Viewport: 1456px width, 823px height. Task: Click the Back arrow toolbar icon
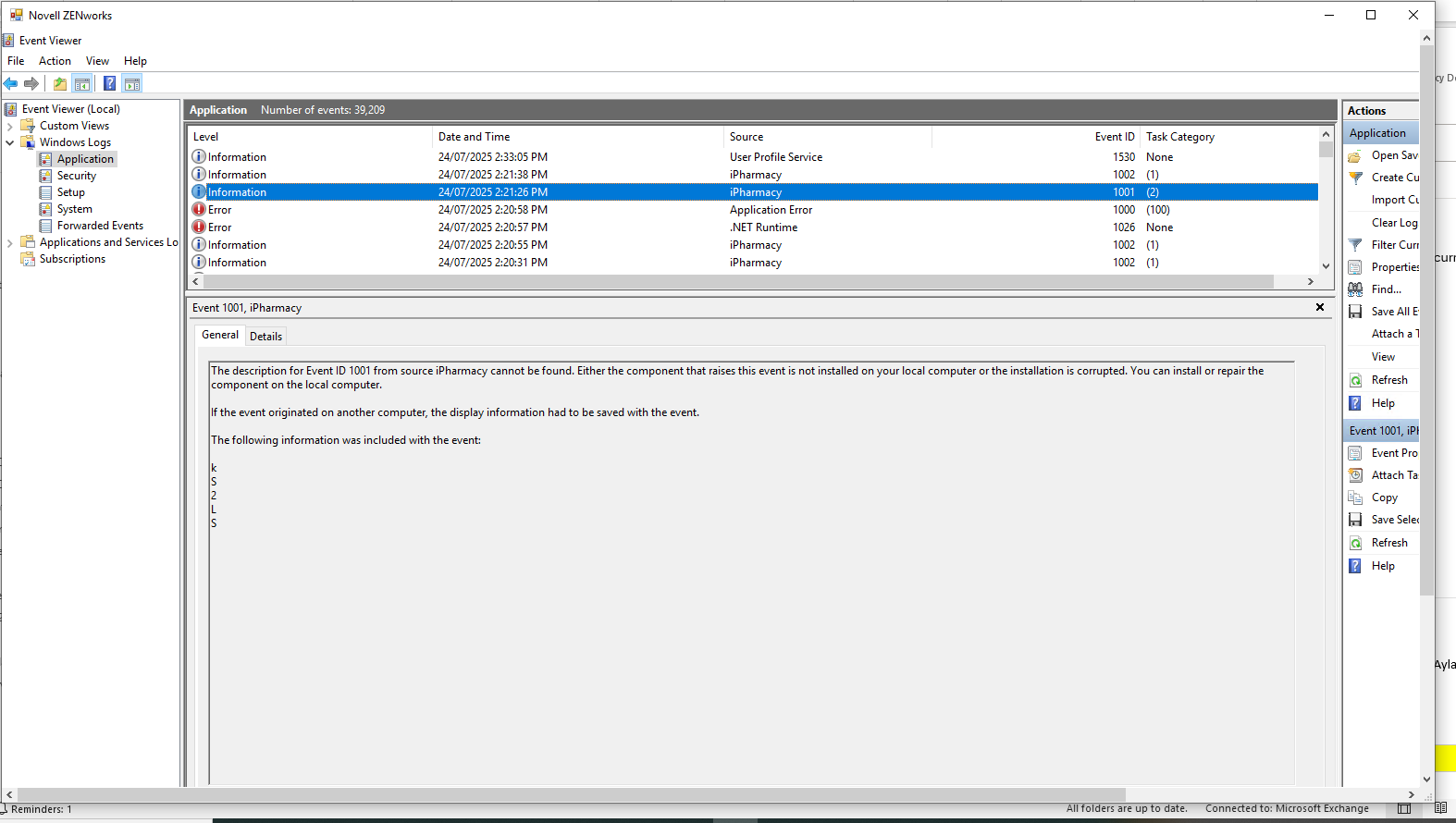coord(11,83)
